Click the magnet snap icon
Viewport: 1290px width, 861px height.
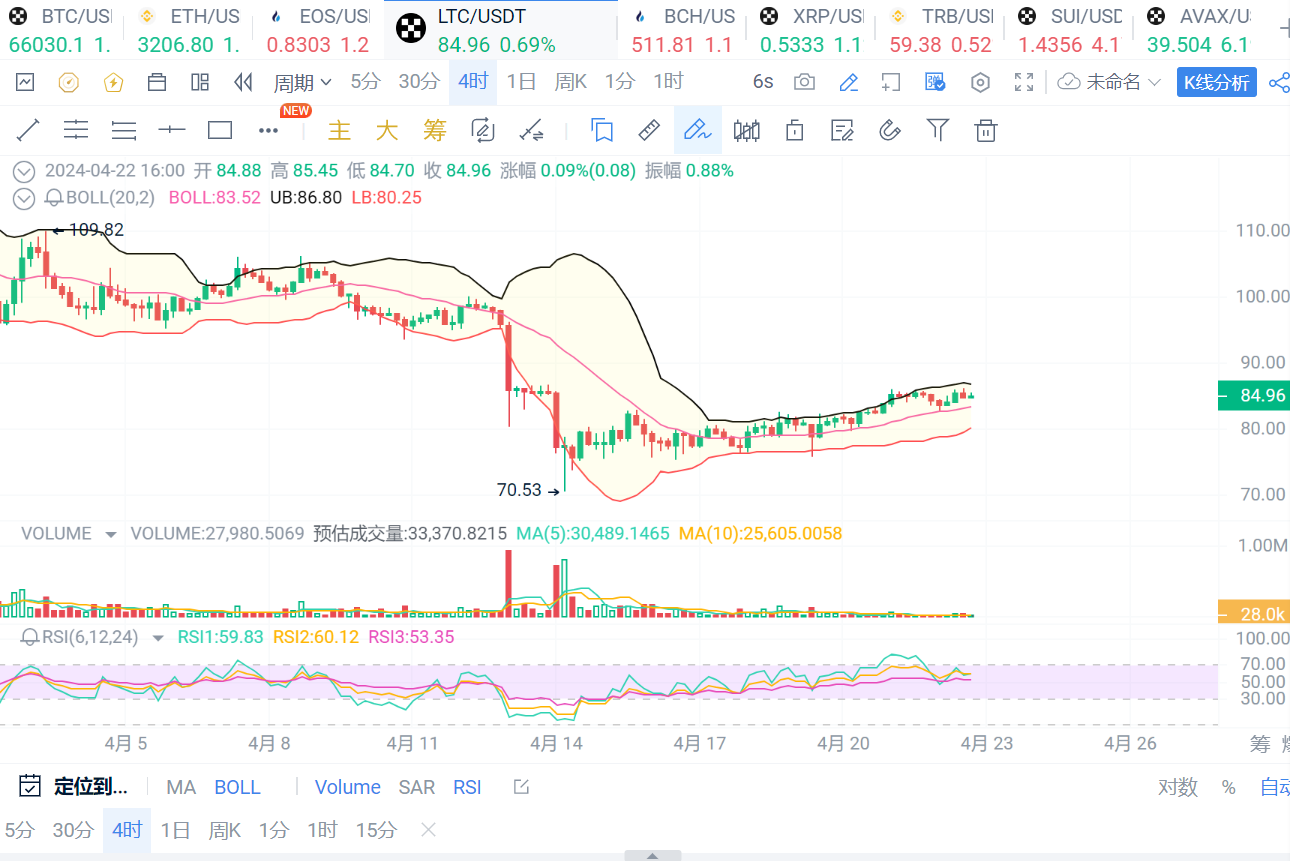tap(890, 130)
